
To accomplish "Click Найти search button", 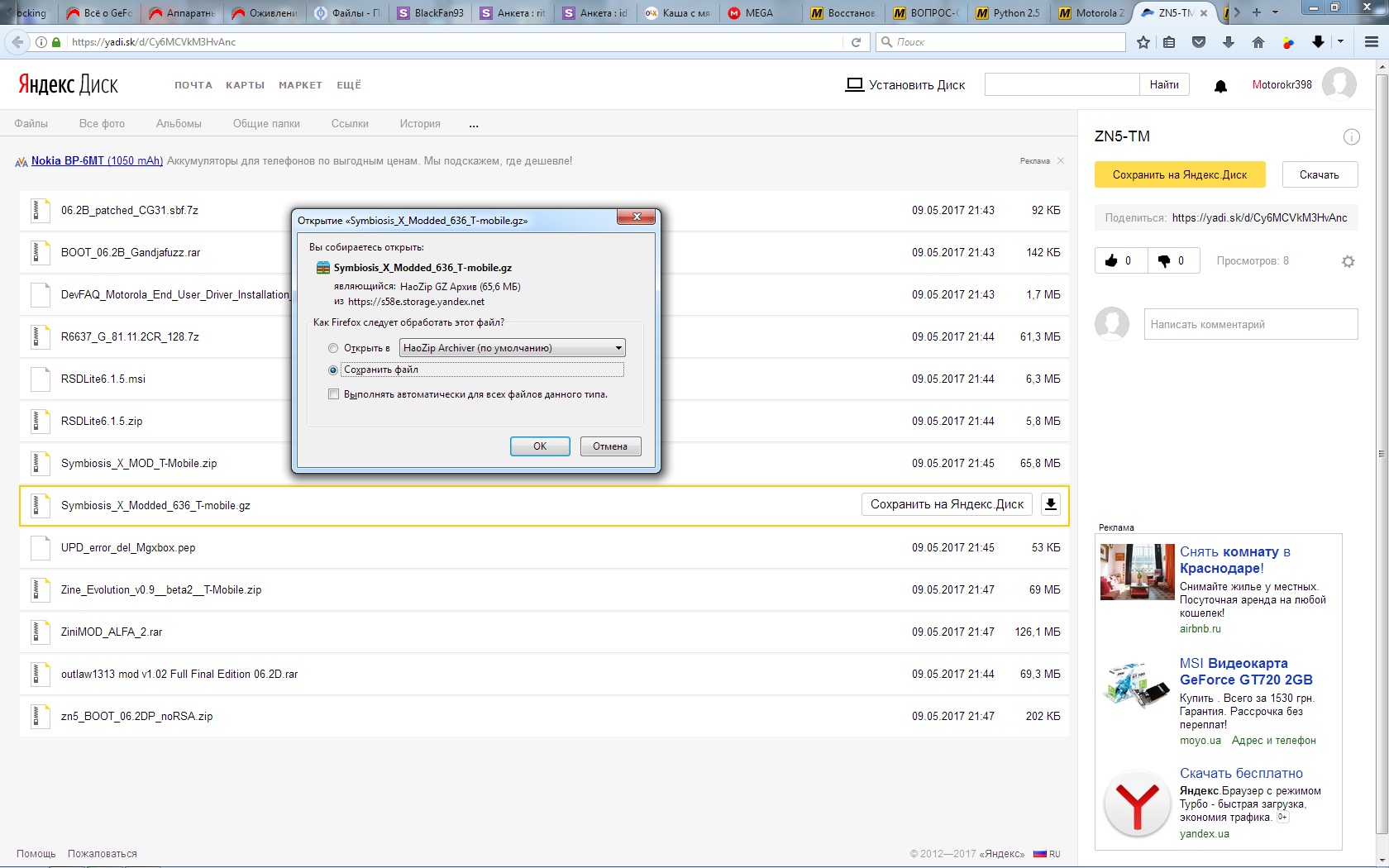I will point(1164,84).
